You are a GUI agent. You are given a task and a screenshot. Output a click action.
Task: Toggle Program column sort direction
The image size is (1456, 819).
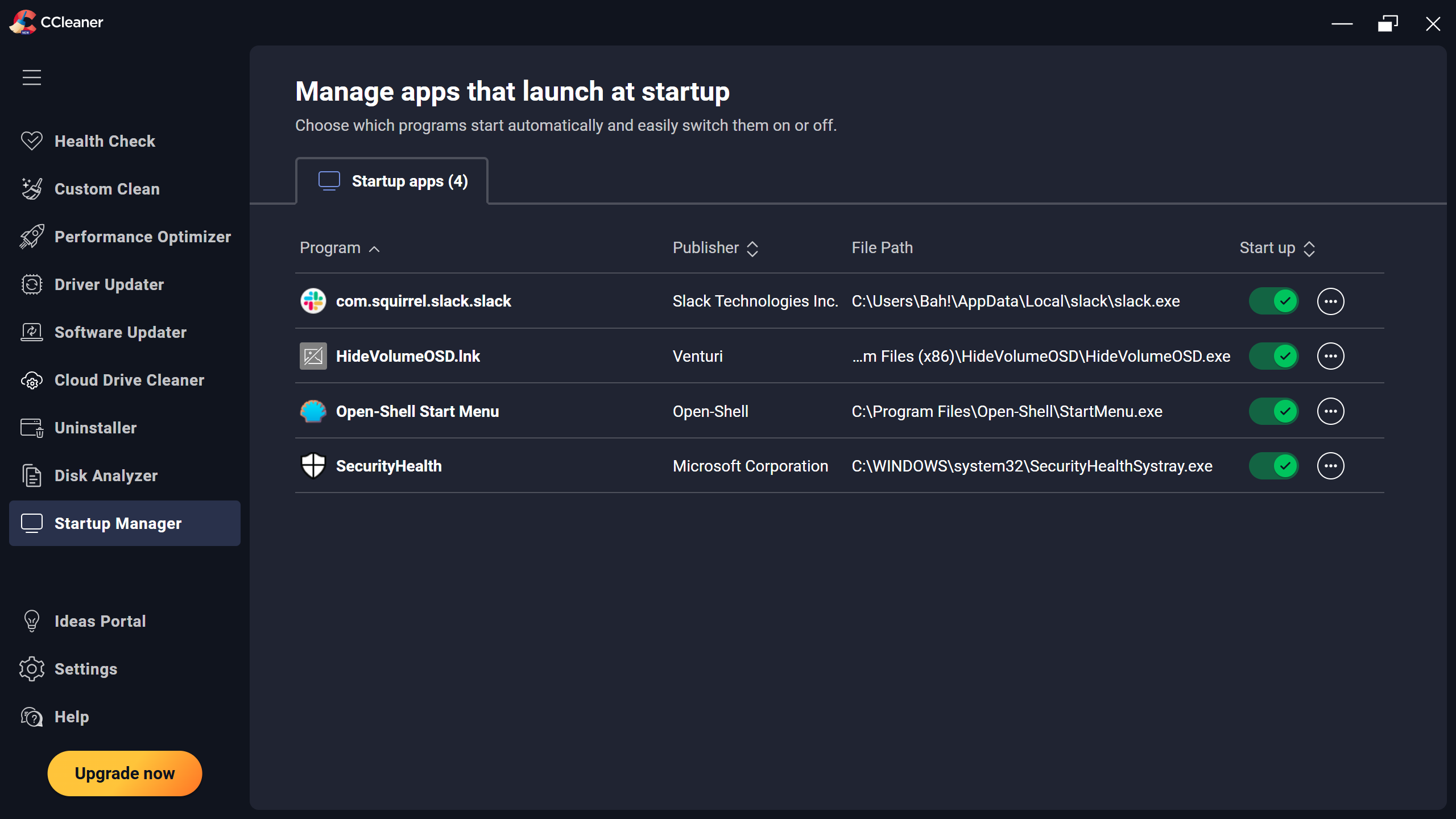coord(374,249)
